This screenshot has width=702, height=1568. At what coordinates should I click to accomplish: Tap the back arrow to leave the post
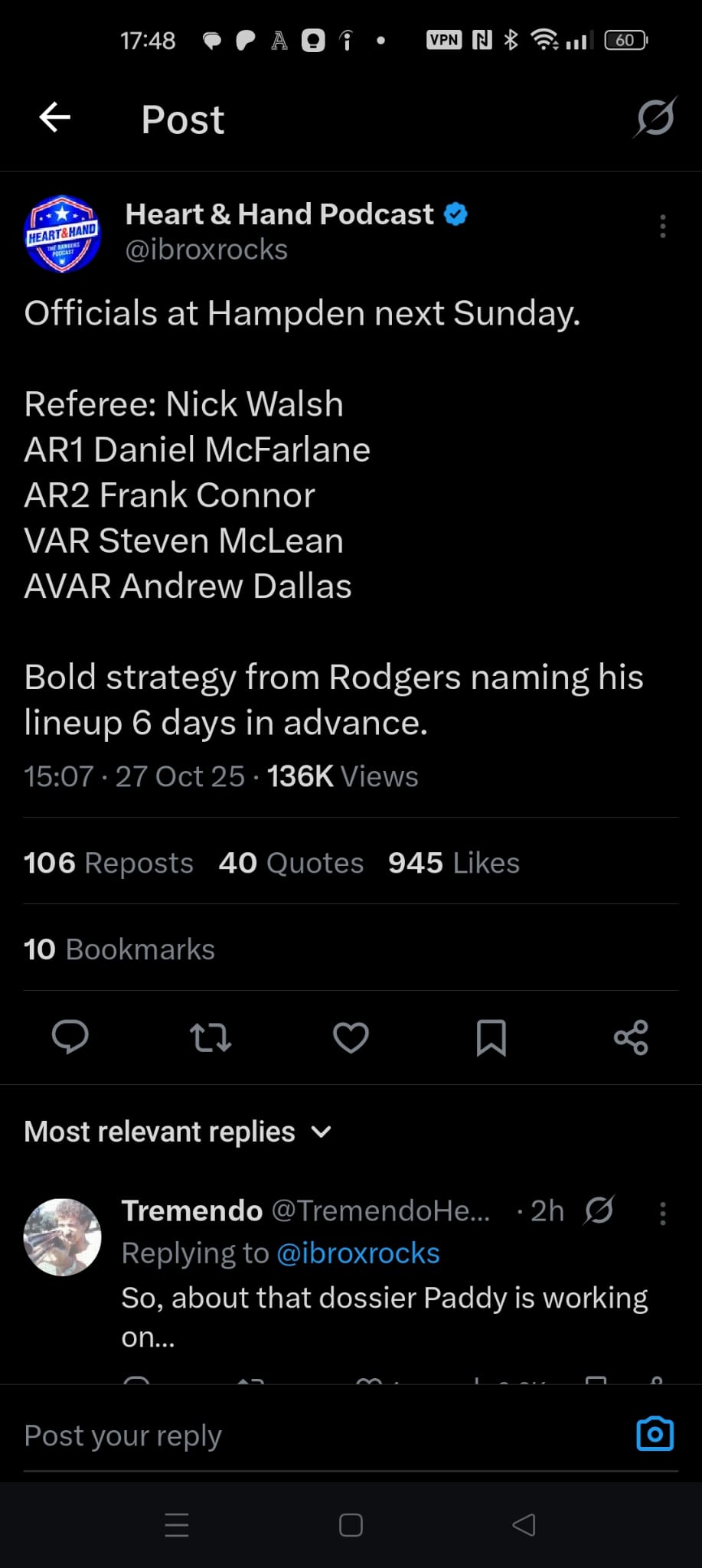coord(55,118)
